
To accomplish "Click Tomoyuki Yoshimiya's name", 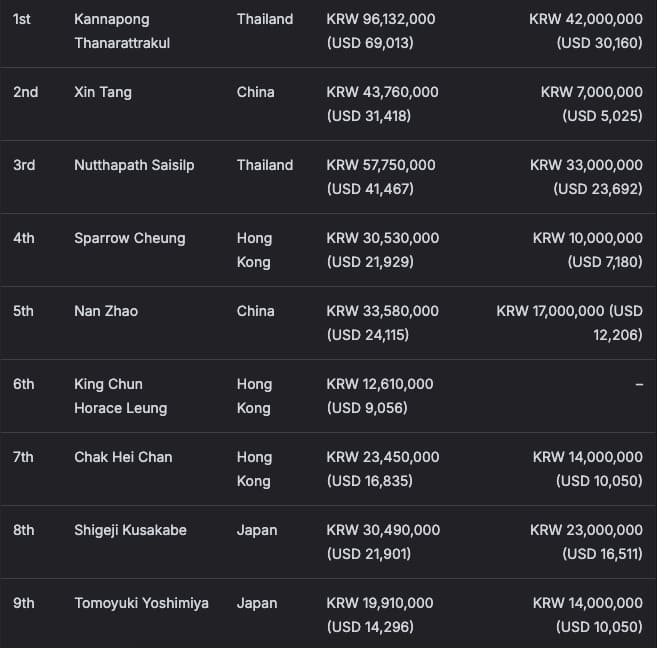I will [x=141, y=603].
